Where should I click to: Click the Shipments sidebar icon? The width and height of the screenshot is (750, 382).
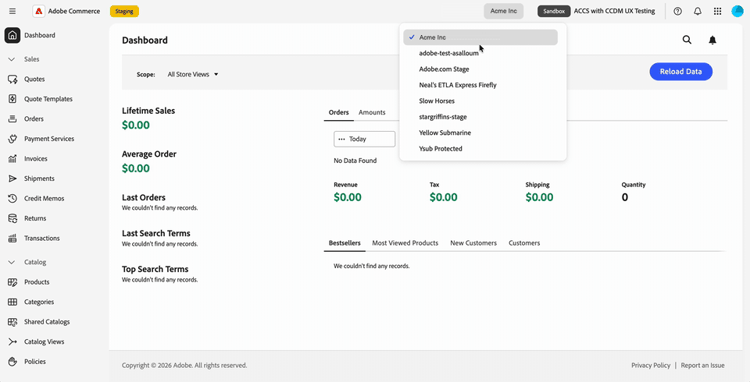point(12,178)
